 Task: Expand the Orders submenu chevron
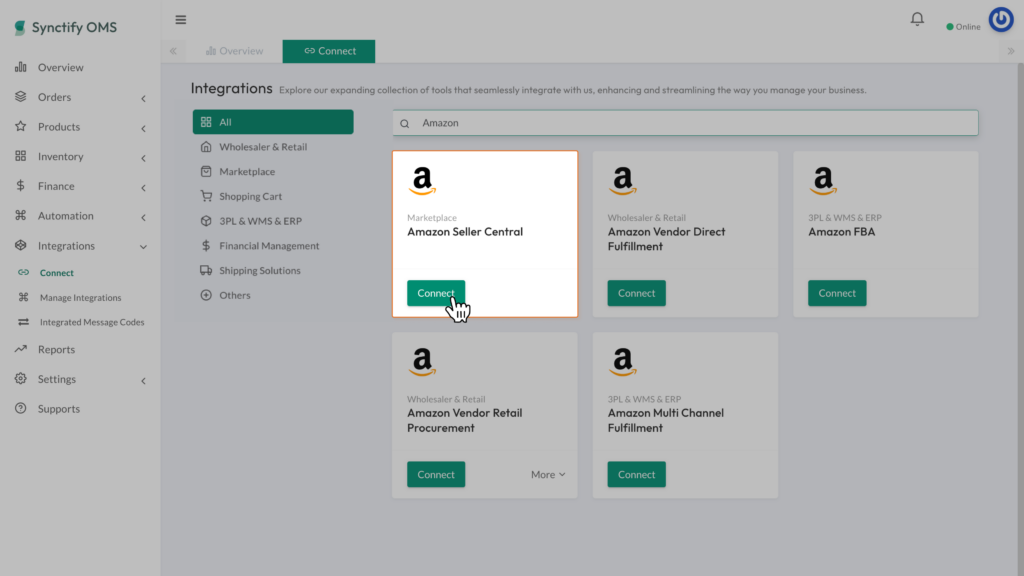(x=143, y=99)
